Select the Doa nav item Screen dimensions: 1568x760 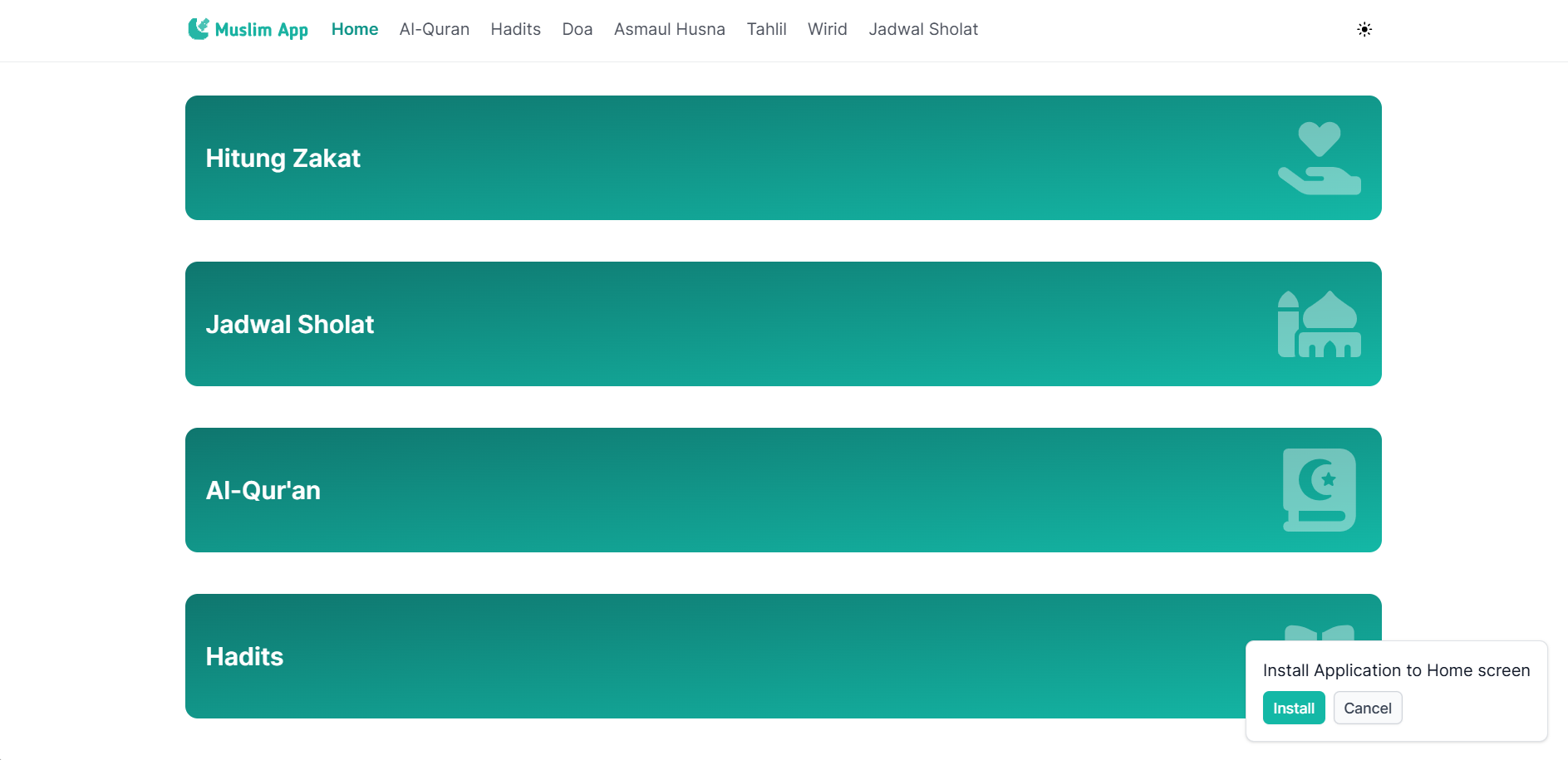(578, 29)
